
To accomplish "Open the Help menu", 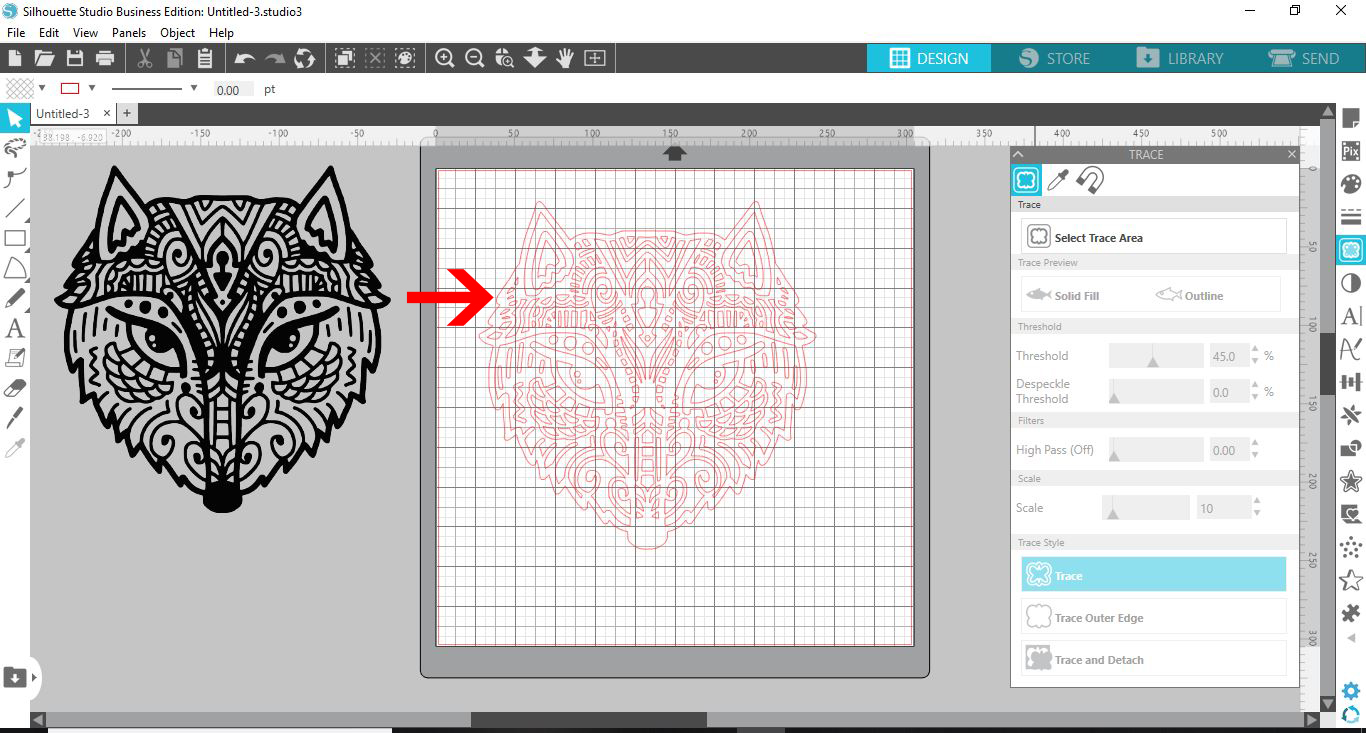I will click(x=221, y=32).
